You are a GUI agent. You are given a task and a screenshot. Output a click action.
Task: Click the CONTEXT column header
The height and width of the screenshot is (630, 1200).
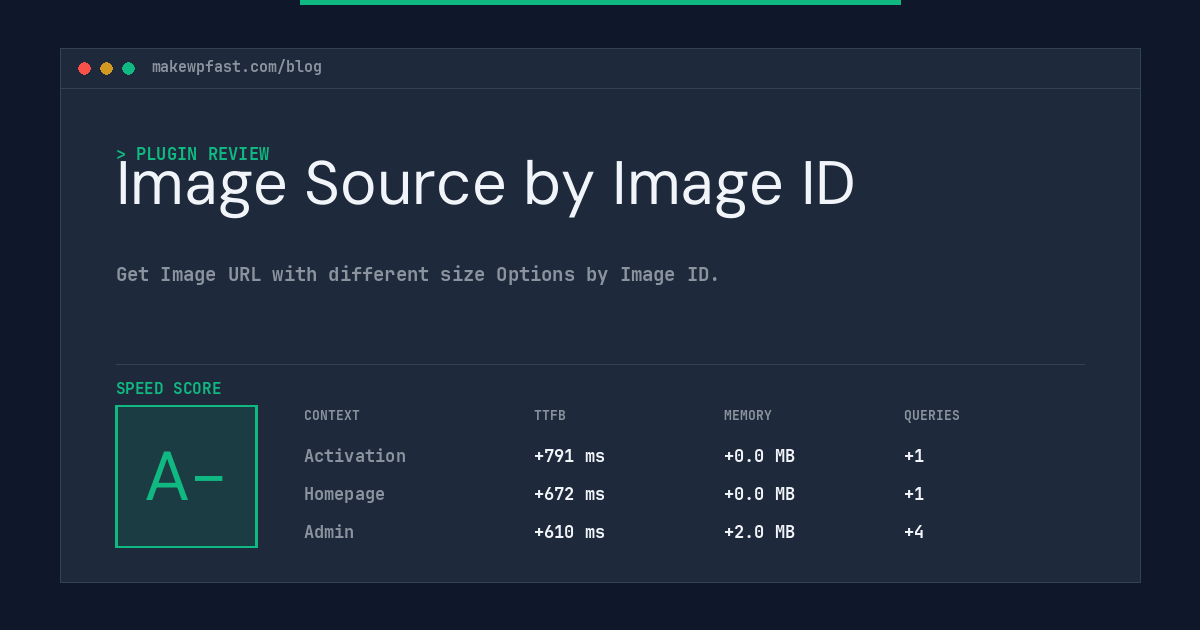pos(332,416)
